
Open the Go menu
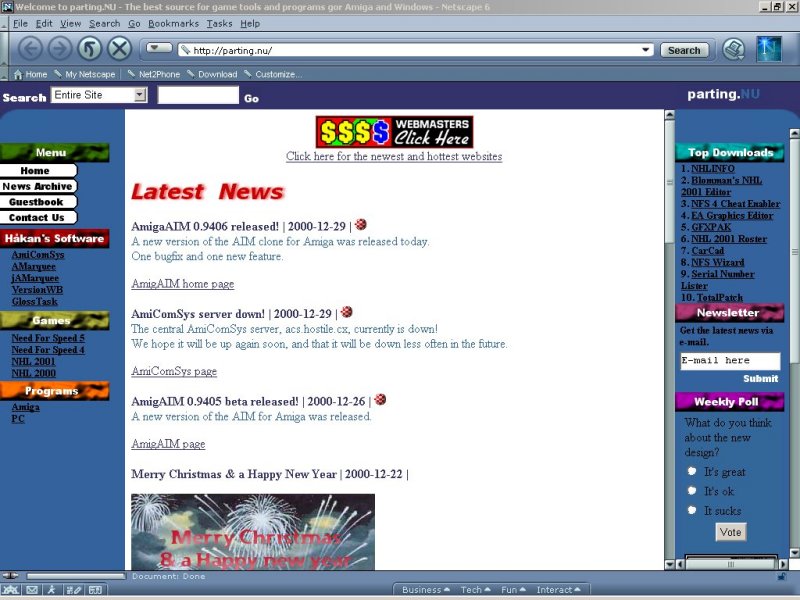tap(134, 23)
